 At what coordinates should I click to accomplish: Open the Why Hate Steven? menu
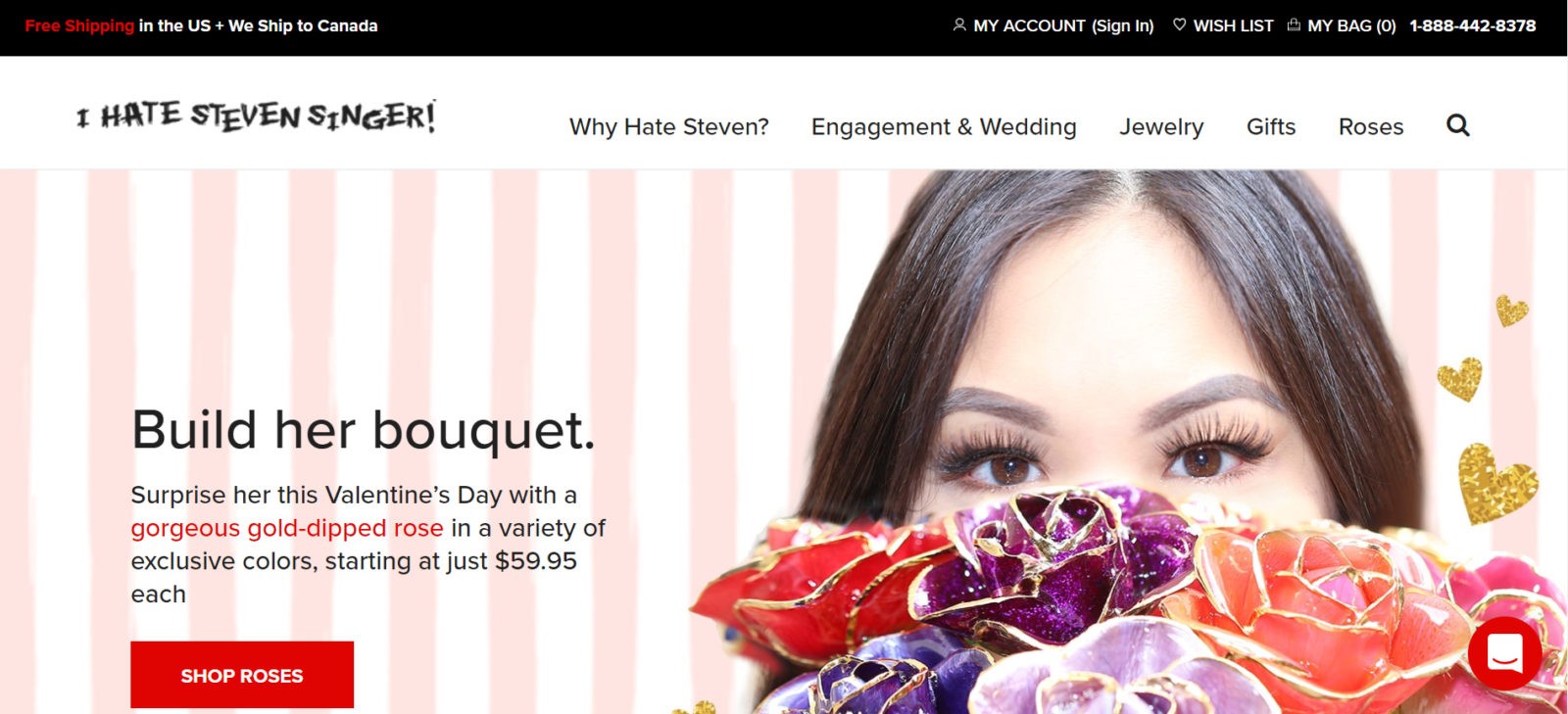coord(669,127)
